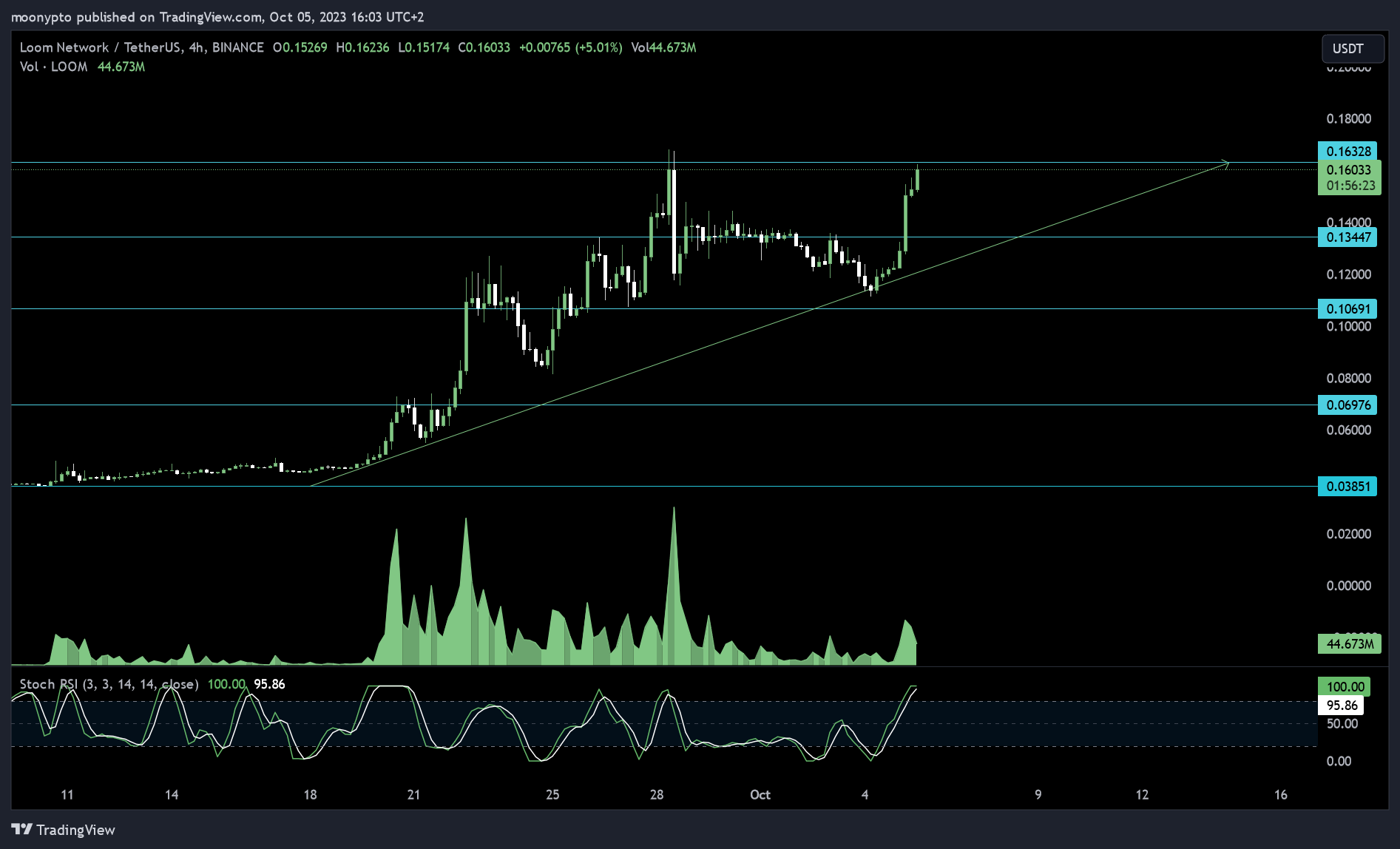
Task: Click the published header text by moonypto
Action: pos(217,16)
